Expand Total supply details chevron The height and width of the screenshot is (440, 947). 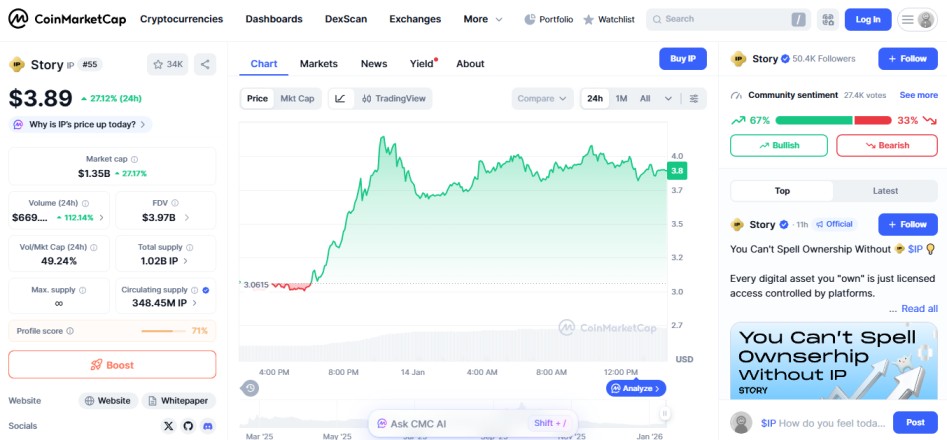coord(185,261)
